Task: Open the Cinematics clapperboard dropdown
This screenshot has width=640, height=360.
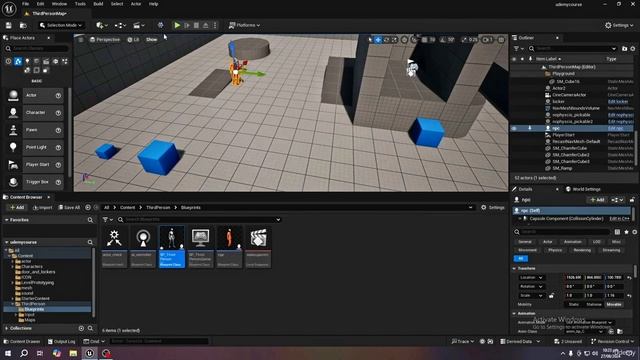Action: [139, 25]
